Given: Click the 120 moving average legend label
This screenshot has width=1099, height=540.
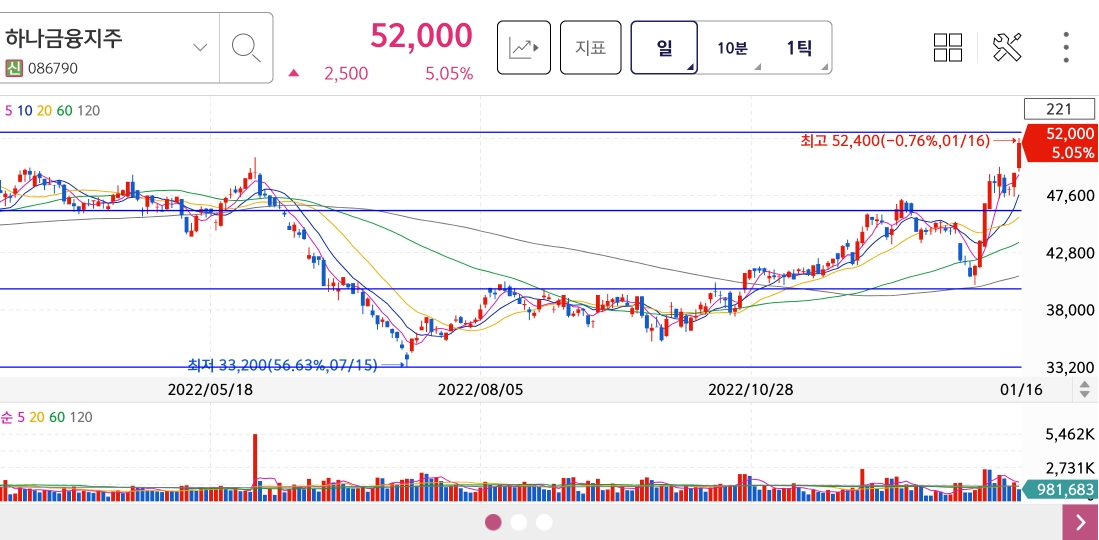Looking at the screenshot, I should 88,110.
